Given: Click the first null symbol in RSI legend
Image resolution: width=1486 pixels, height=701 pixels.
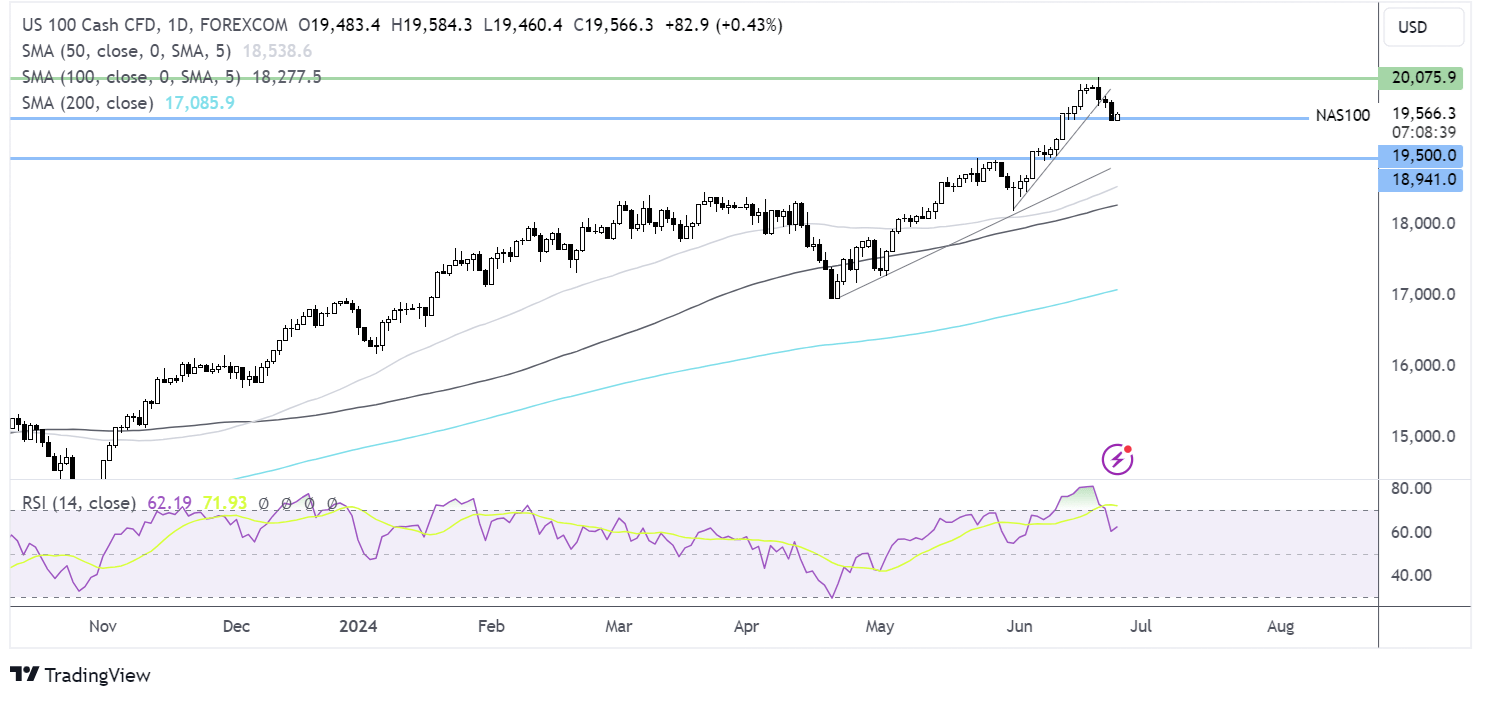Looking at the screenshot, I should pos(264,503).
